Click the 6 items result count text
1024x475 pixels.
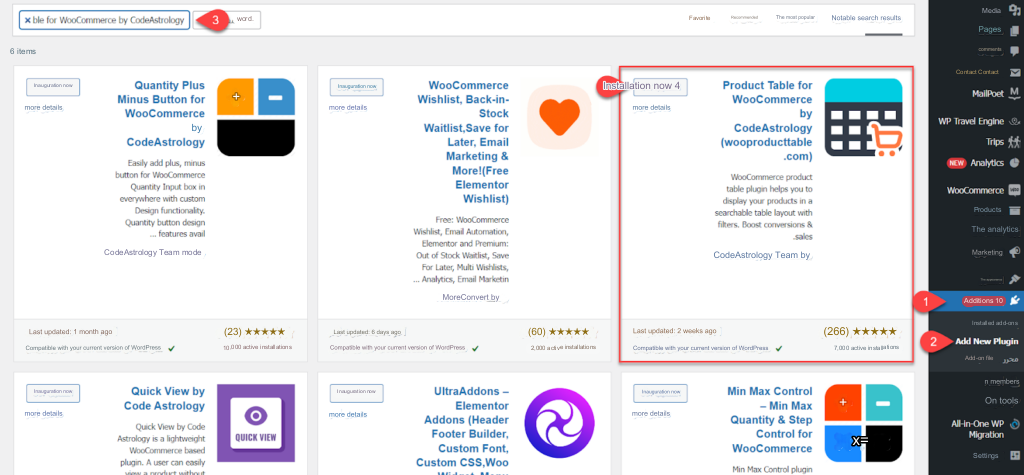click(24, 51)
